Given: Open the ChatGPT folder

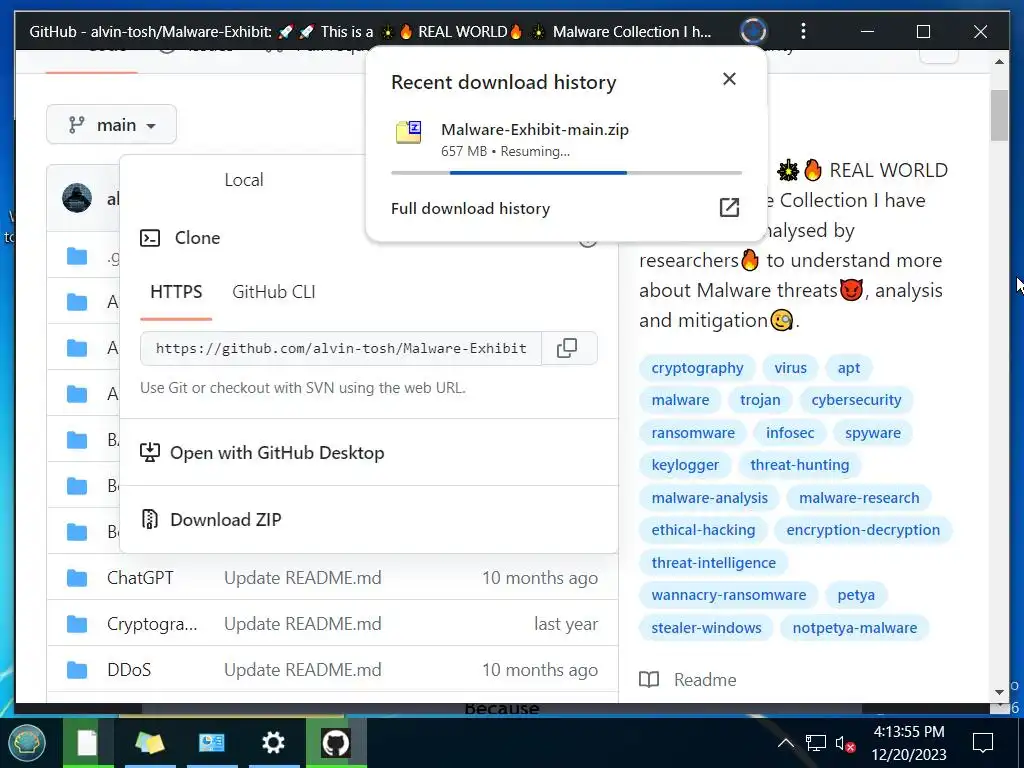Looking at the screenshot, I should click(x=140, y=578).
